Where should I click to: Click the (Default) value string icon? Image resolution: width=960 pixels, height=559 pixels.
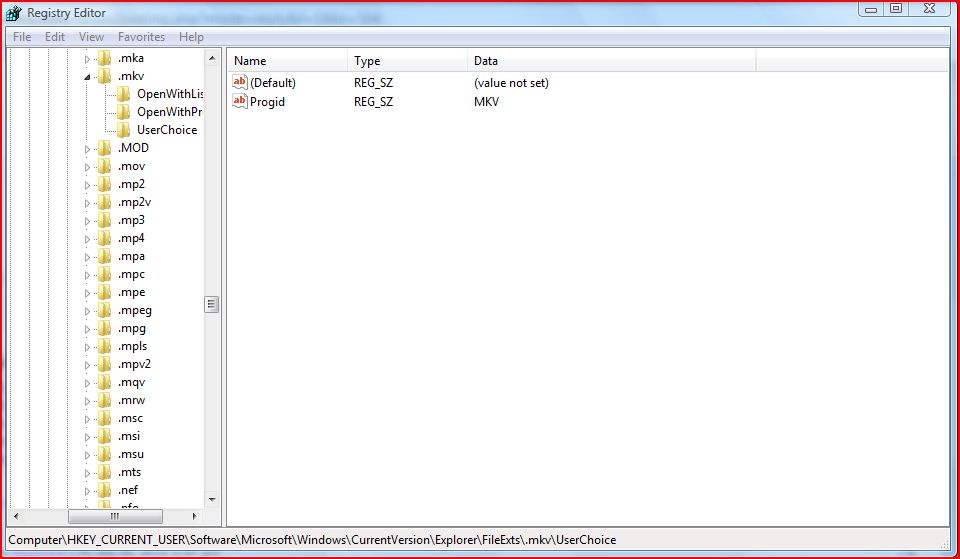point(240,82)
